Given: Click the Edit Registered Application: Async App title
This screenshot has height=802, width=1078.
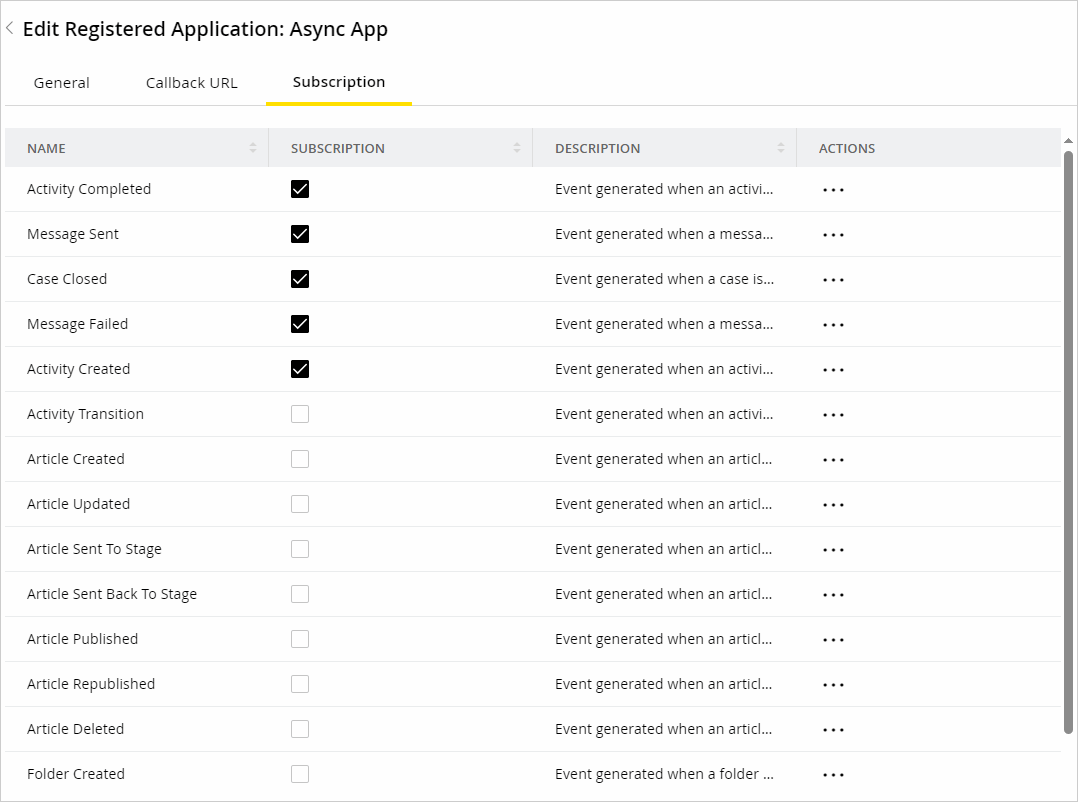Looking at the screenshot, I should 205,30.
